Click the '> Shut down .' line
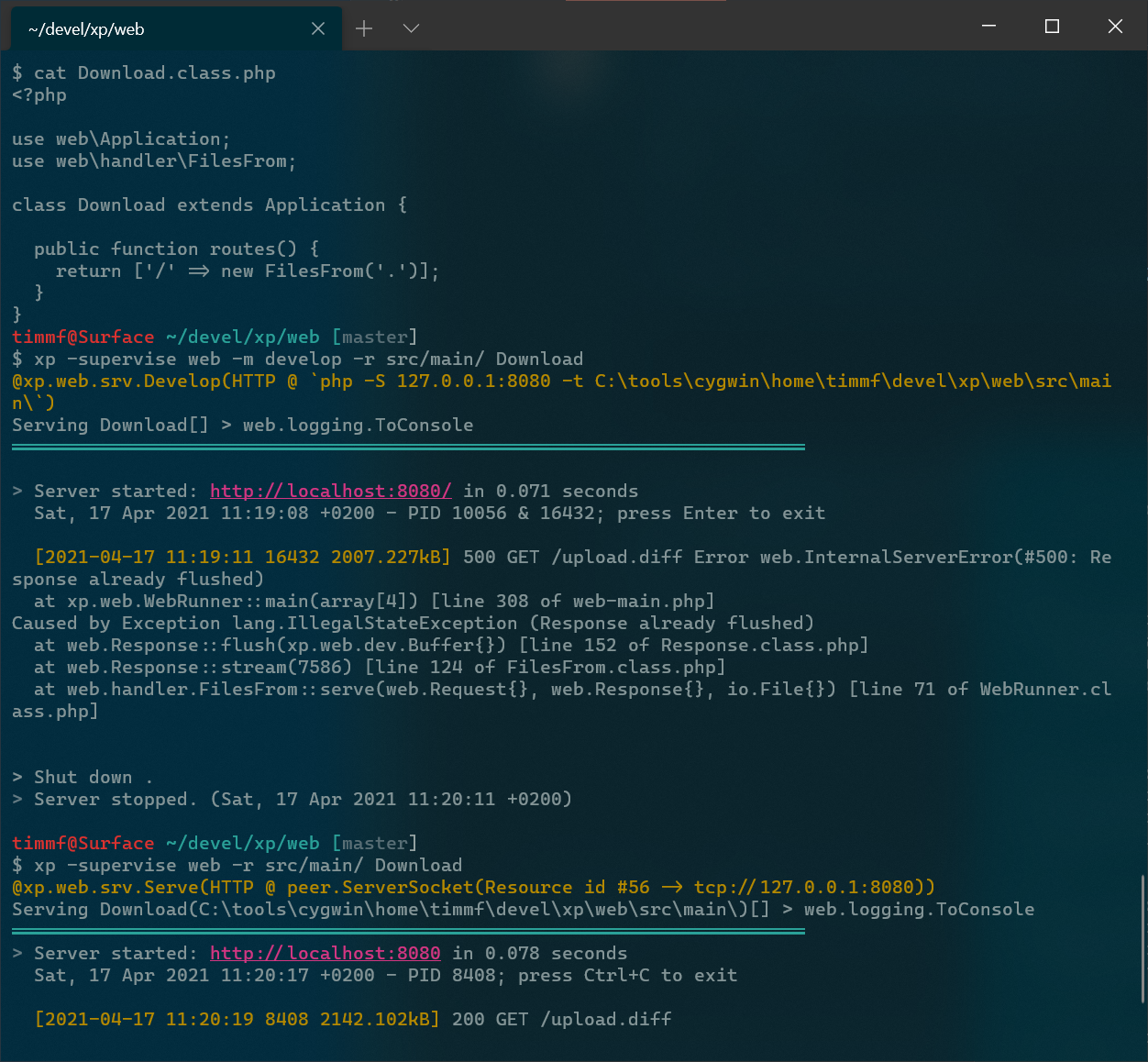The width and height of the screenshot is (1148, 1062). [83, 777]
